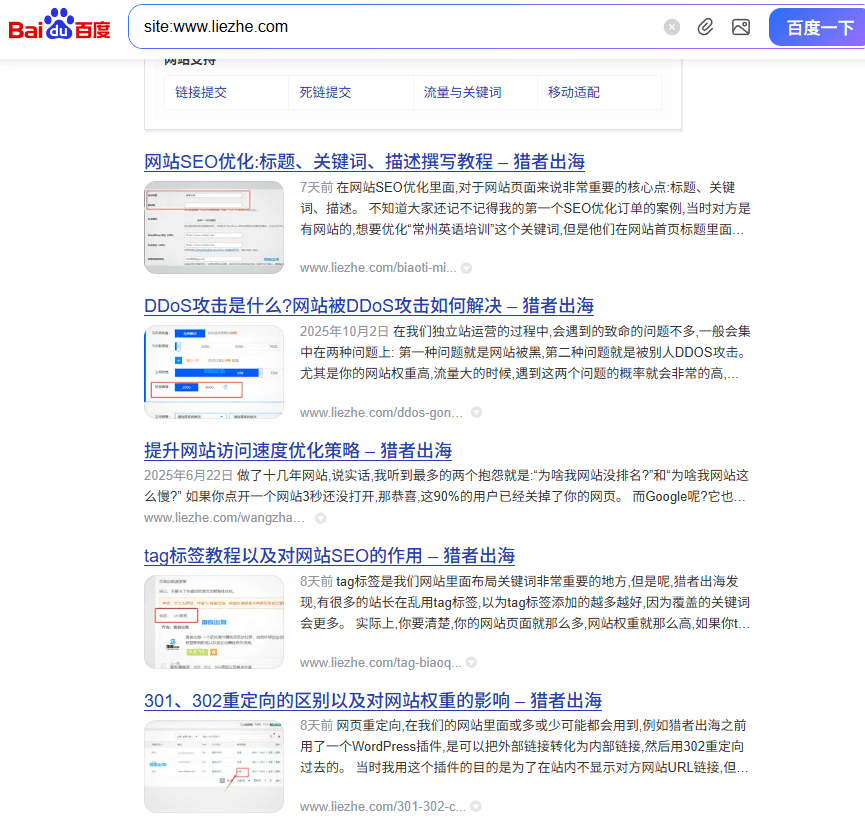Expand dropdown next to liezhe.com/ddos-gon URL
865x828 pixels.
(476, 412)
